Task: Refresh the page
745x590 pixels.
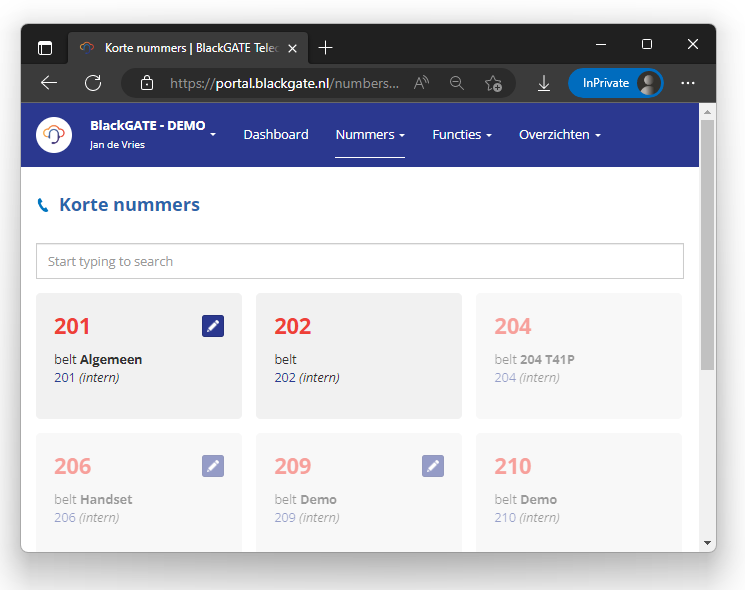Action: point(93,83)
